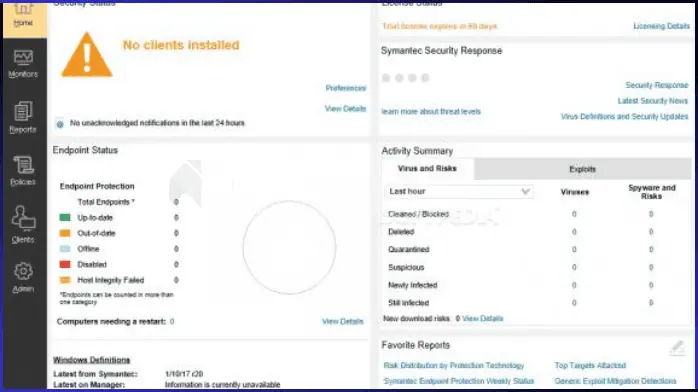
Task: Click the light blue Offline swatch
Action: [x=65, y=249]
